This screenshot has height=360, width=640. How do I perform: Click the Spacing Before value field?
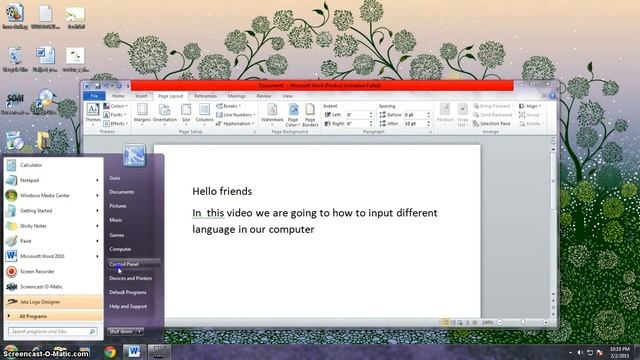[415, 115]
